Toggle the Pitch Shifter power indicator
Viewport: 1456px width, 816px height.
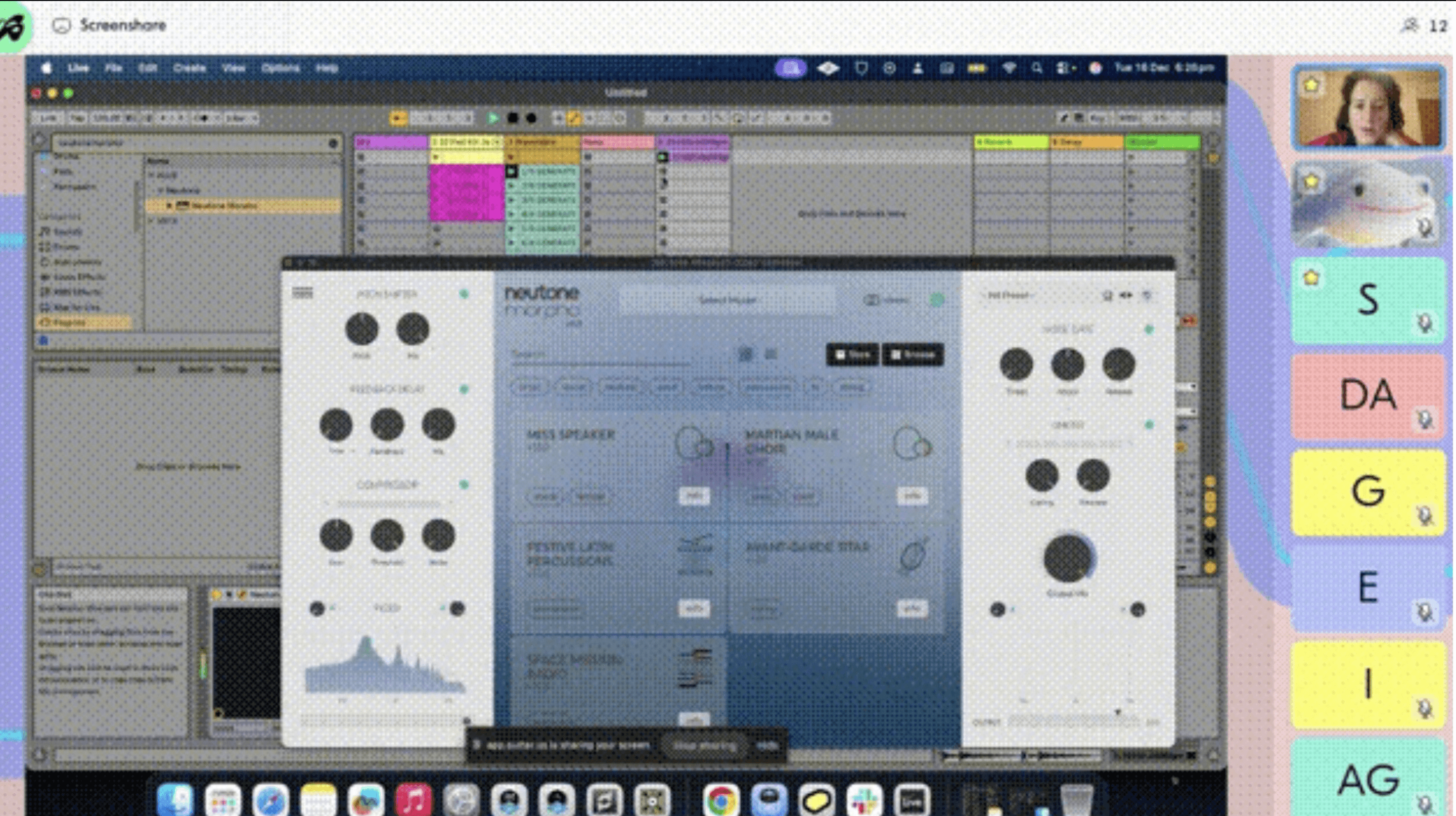[x=464, y=294]
